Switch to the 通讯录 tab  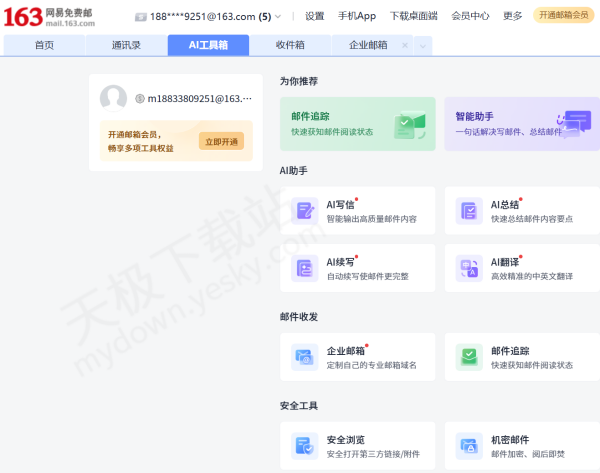click(x=126, y=46)
